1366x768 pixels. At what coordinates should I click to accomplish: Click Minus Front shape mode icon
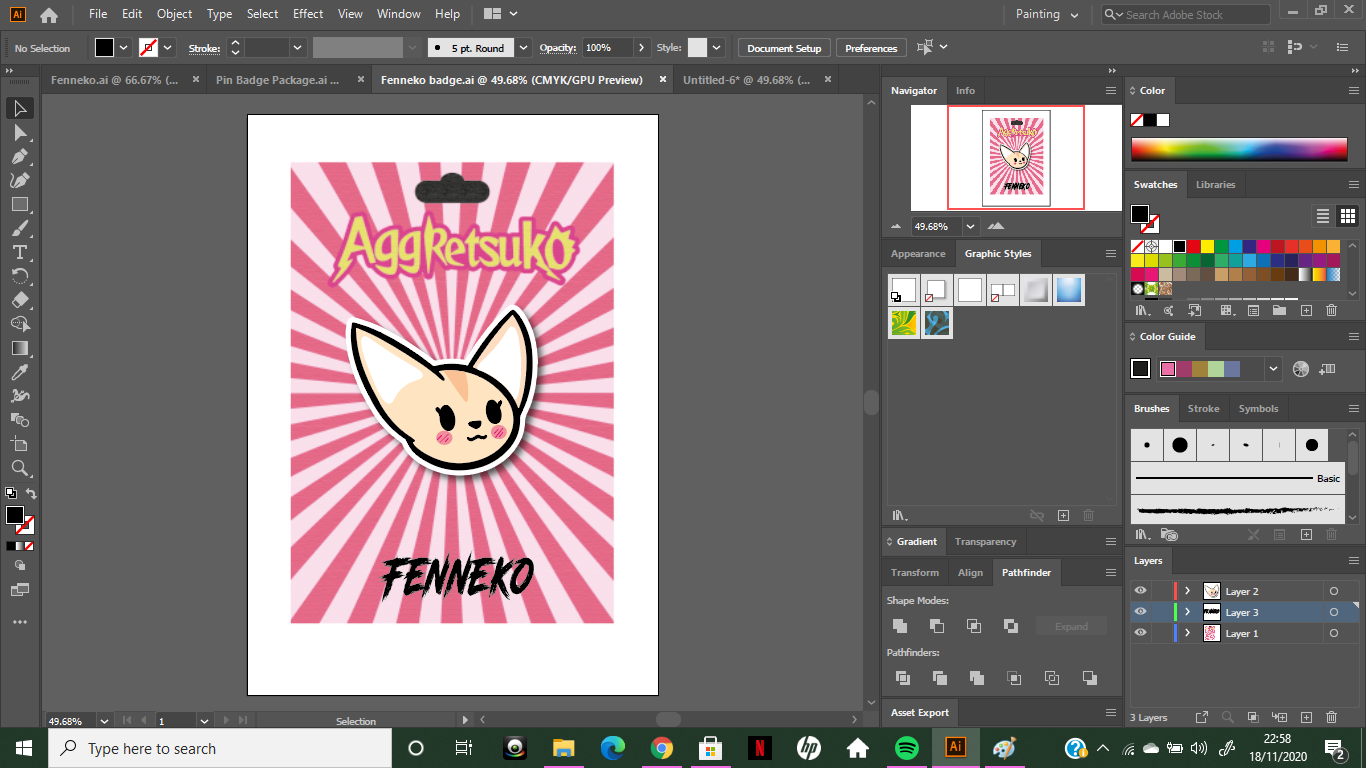coord(937,626)
